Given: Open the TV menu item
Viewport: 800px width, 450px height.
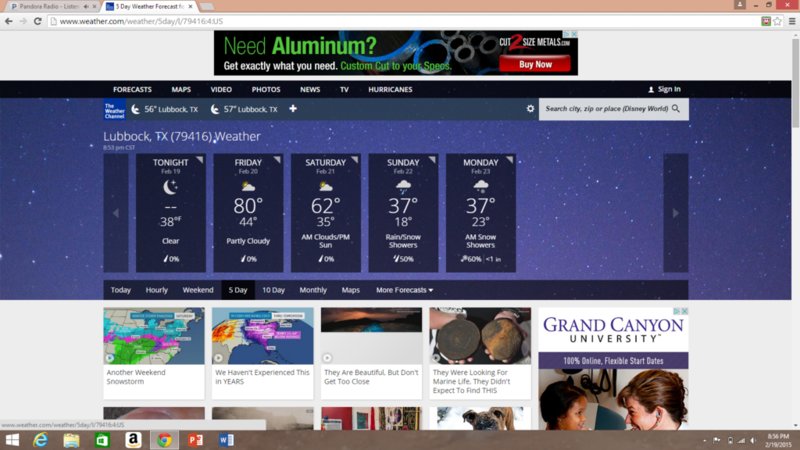Looking at the screenshot, I should click(344, 89).
